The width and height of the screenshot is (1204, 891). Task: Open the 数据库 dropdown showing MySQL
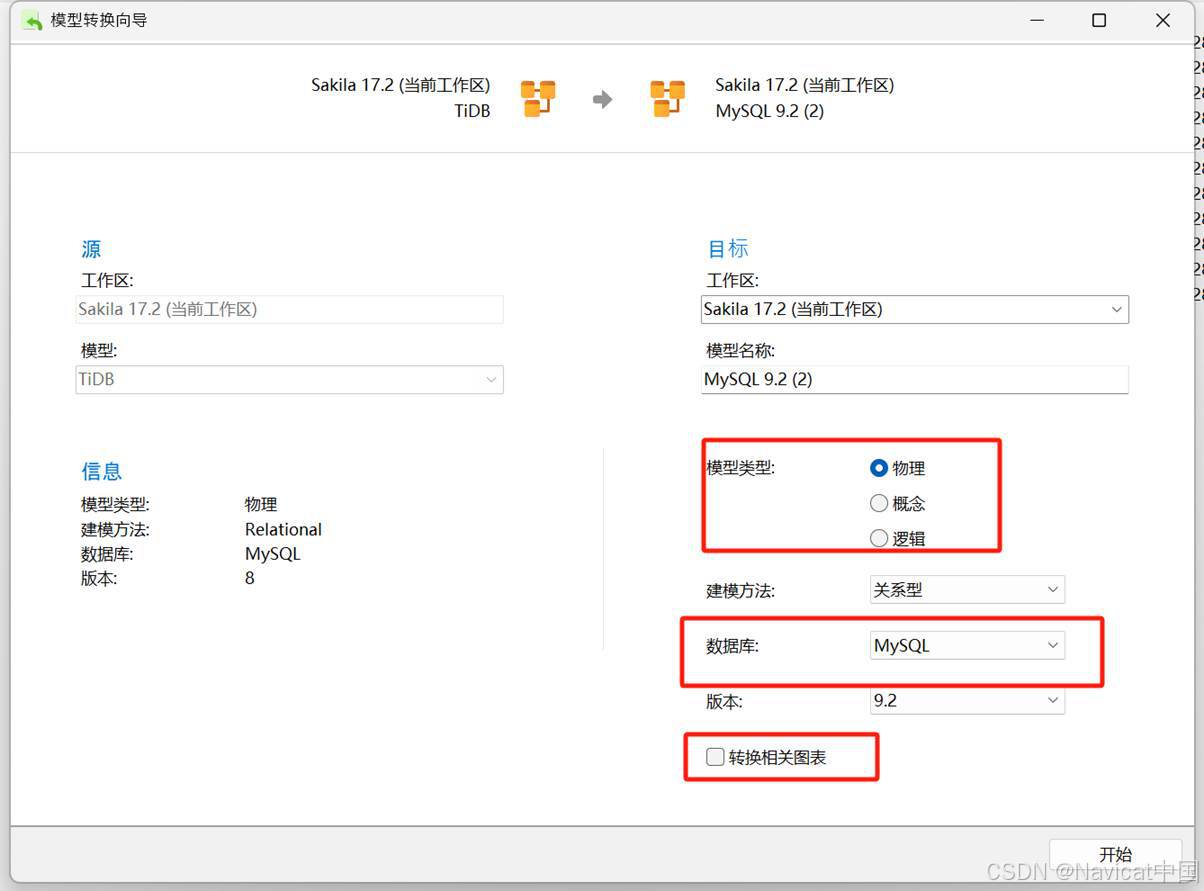pyautogui.click(x=967, y=646)
